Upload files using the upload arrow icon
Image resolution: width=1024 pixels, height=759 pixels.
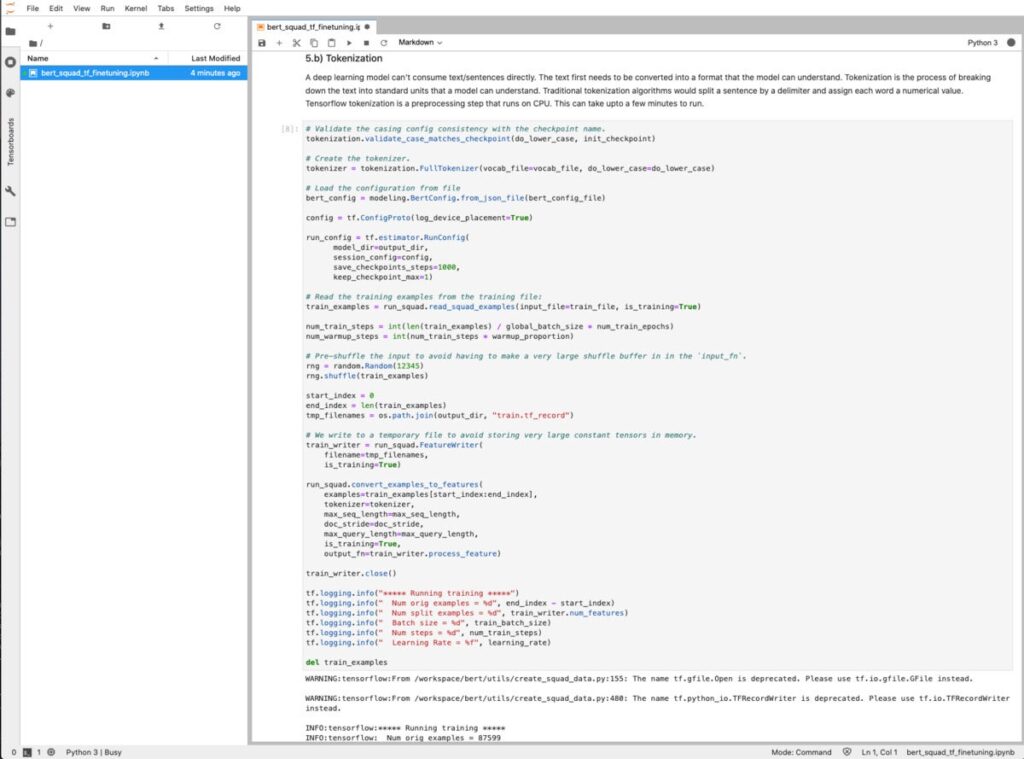(161, 26)
